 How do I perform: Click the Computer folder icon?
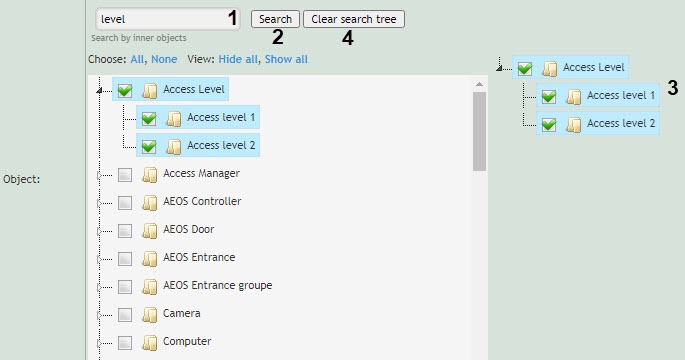pos(150,343)
